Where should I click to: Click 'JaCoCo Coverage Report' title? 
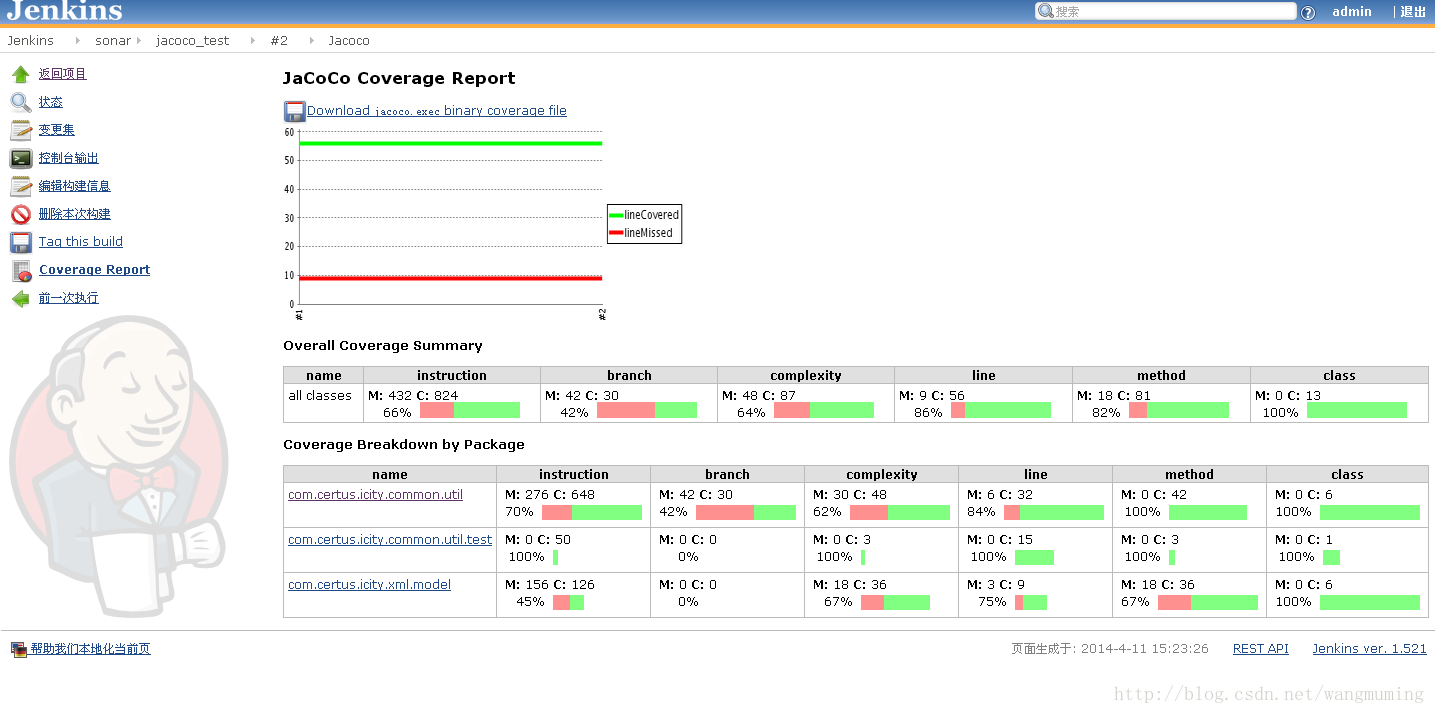[399, 78]
